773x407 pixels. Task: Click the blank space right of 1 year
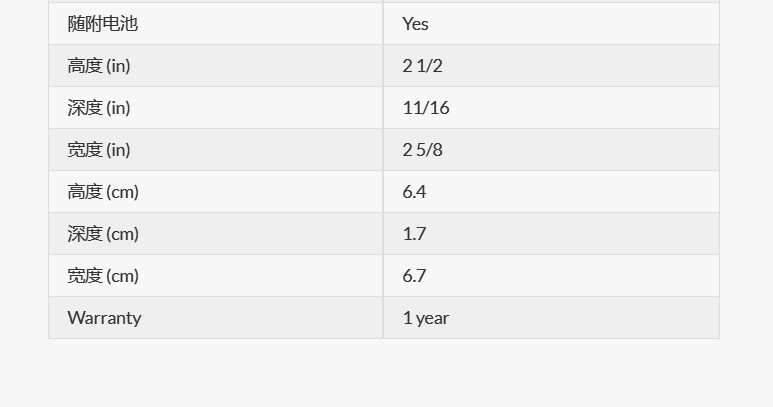[x=584, y=318]
